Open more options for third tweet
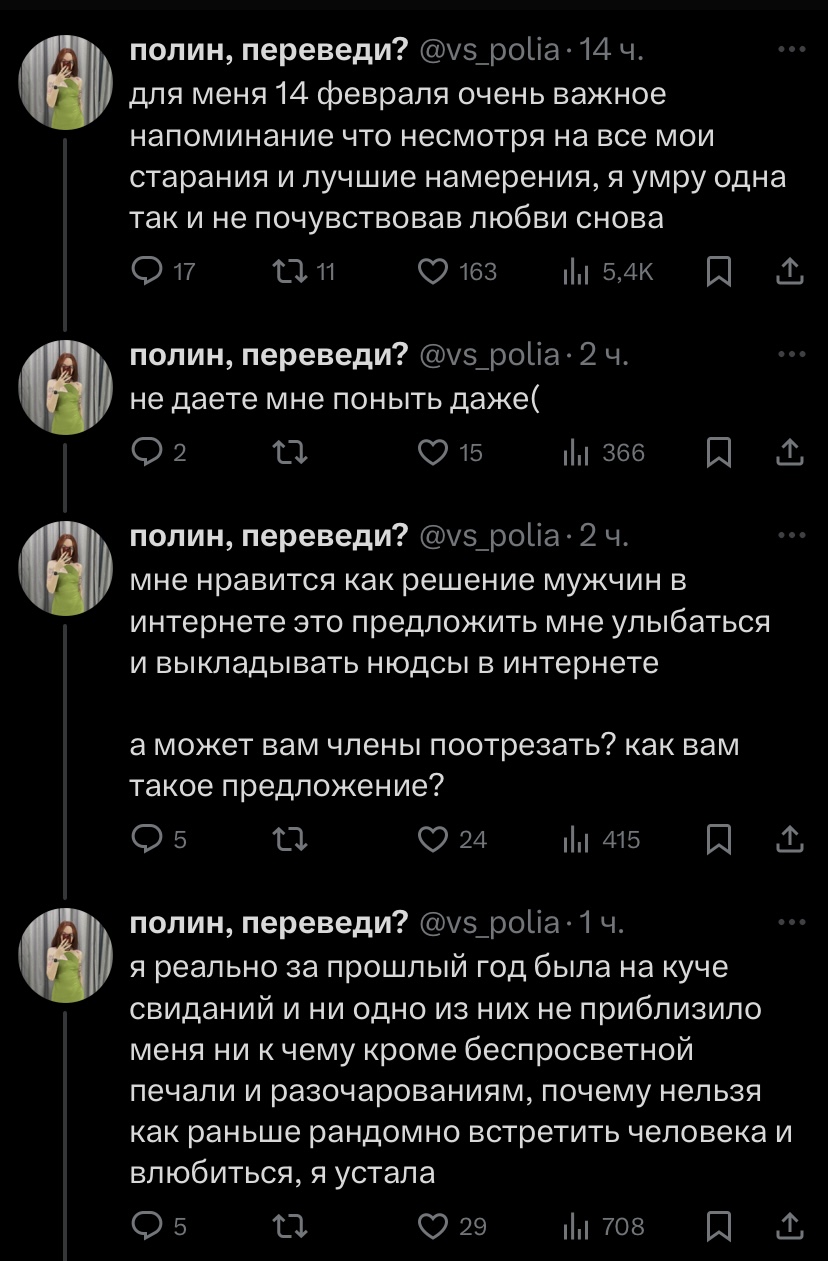828x1261 pixels. tap(790, 534)
